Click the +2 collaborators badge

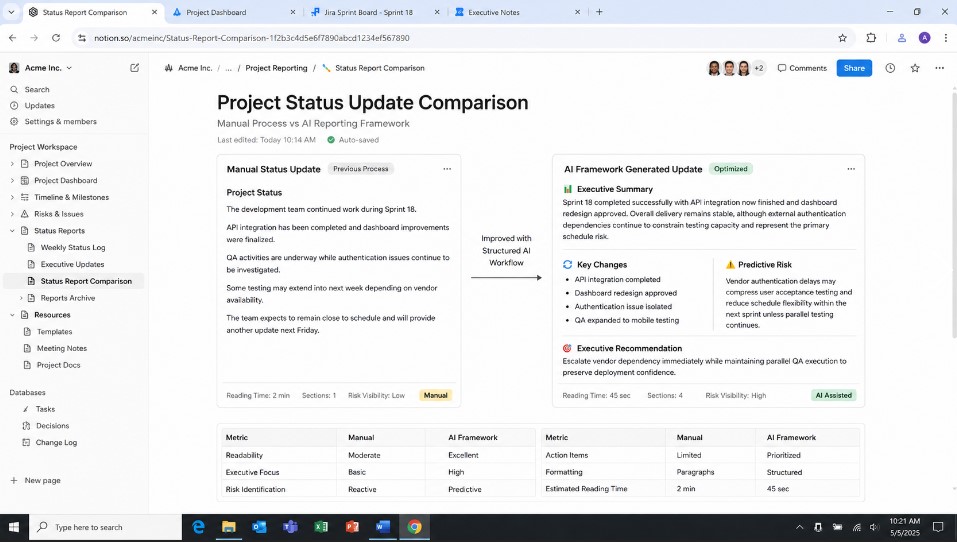tap(759, 68)
